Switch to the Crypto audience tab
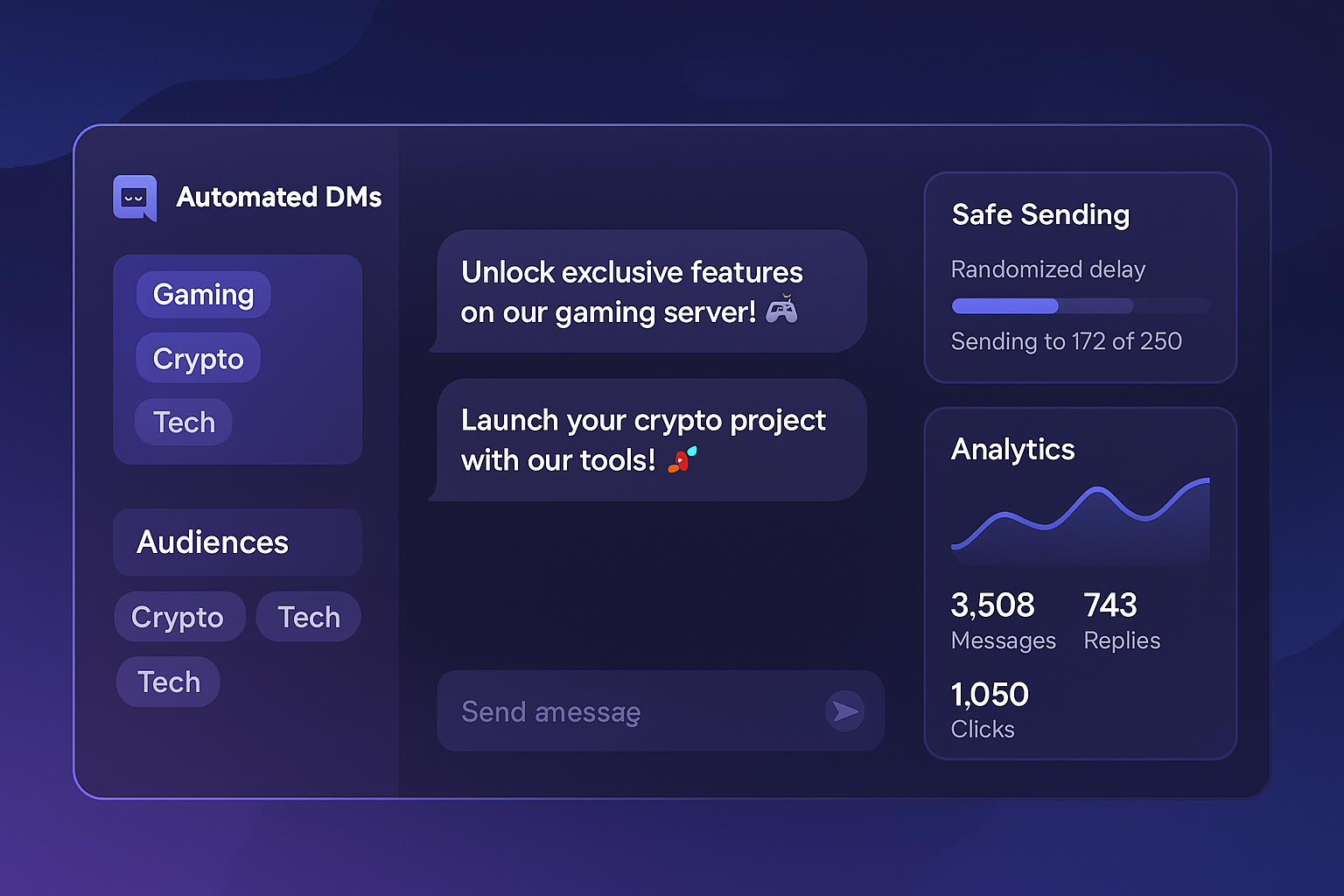 pyautogui.click(x=179, y=617)
